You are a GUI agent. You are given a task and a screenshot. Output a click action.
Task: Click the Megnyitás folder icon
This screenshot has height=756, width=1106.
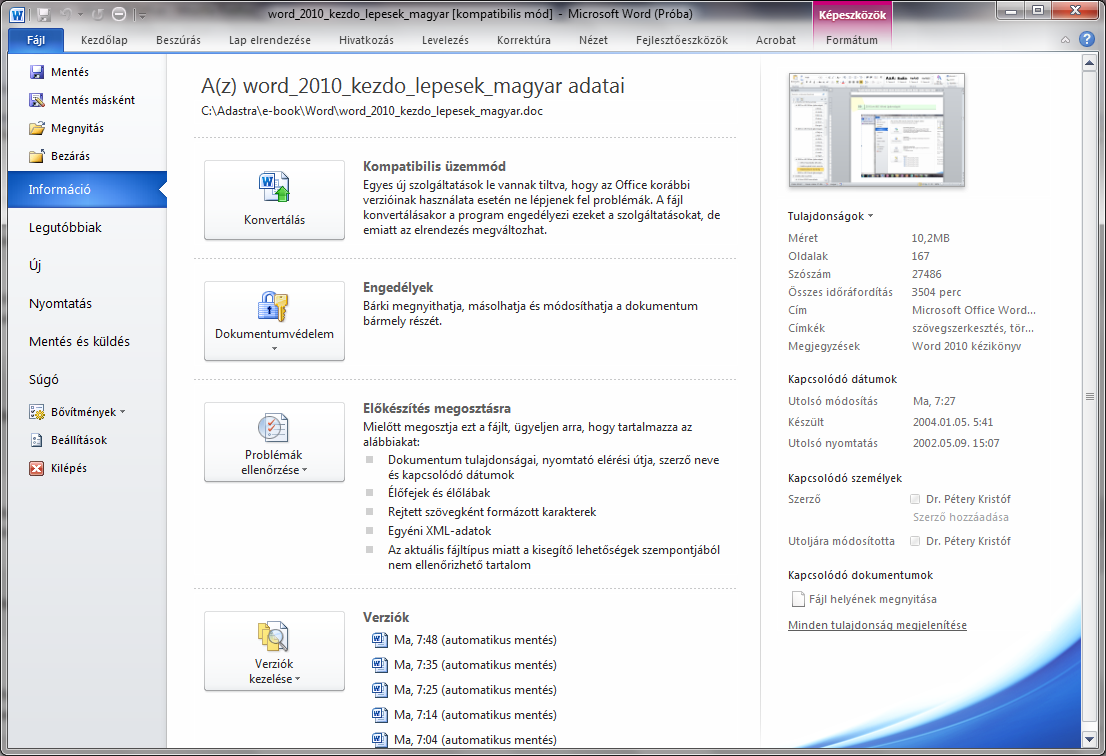point(37,128)
